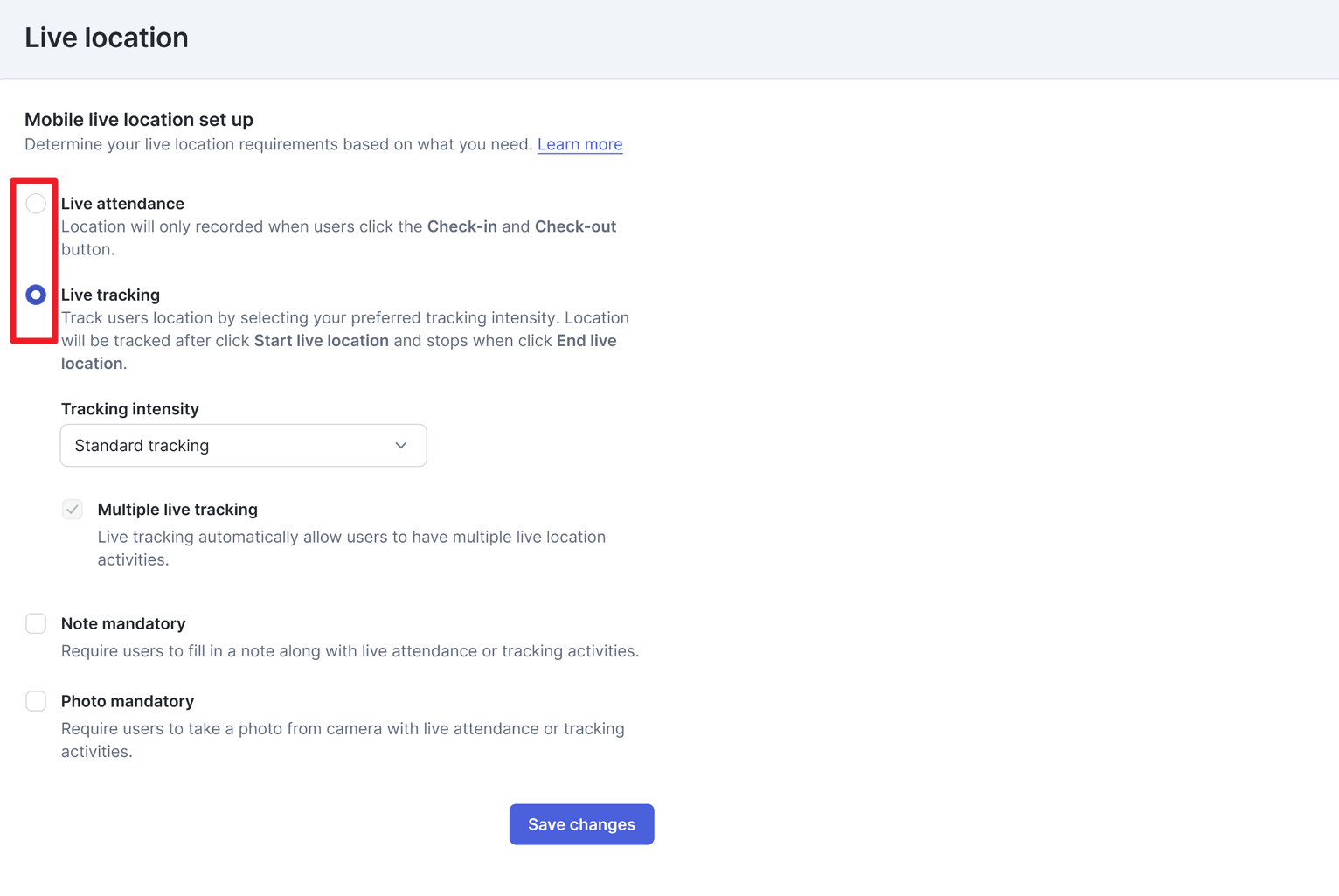Click the description under Photo mandatory
The height and width of the screenshot is (896, 1339).
click(x=343, y=740)
